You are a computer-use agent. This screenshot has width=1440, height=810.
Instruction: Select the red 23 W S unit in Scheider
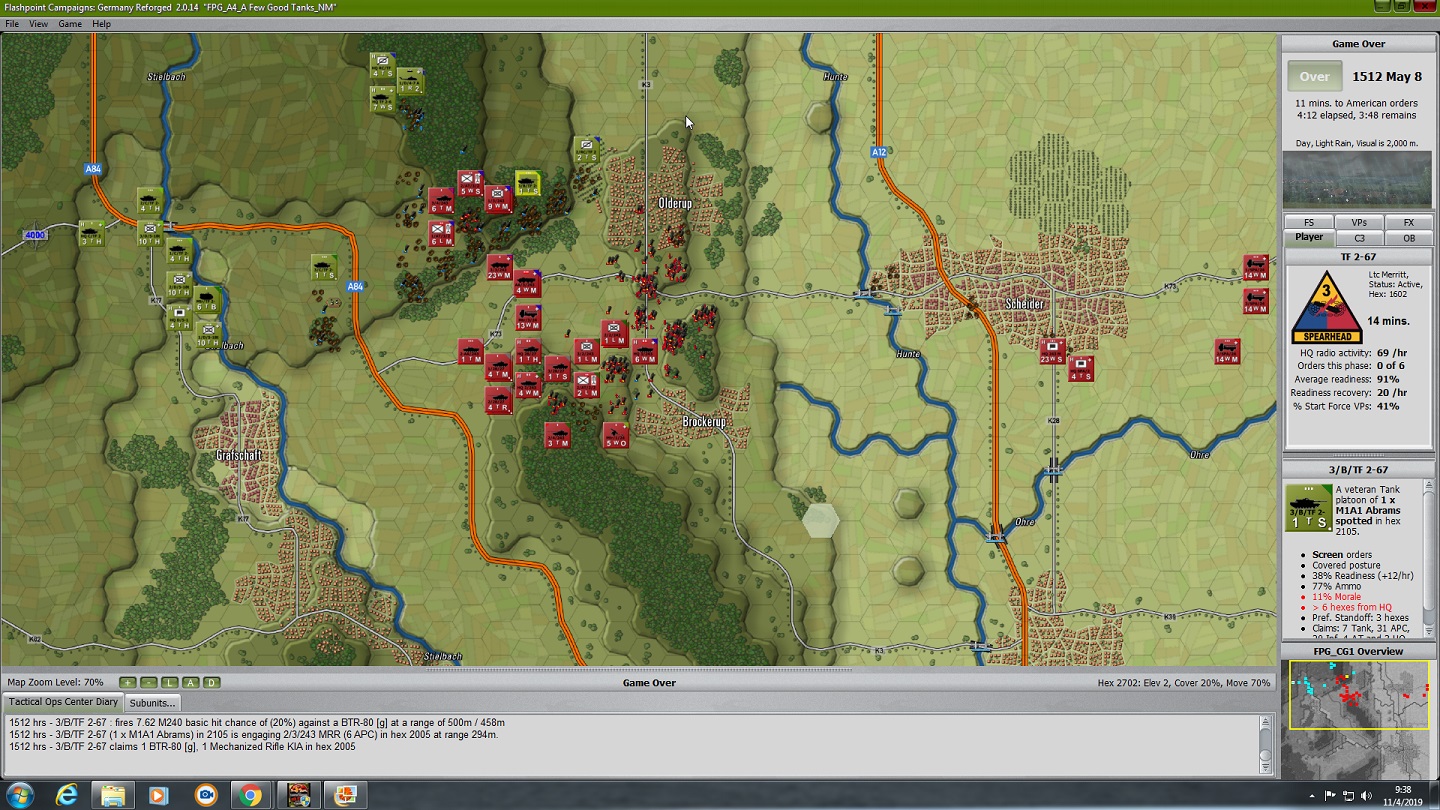click(x=1051, y=352)
